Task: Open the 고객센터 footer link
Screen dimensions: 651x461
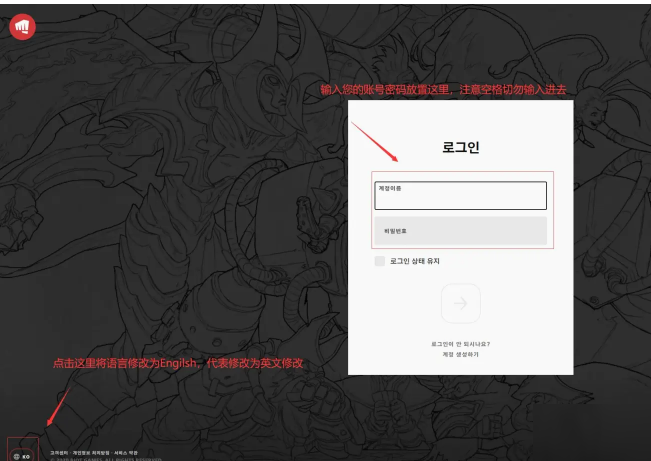Action: [59, 452]
